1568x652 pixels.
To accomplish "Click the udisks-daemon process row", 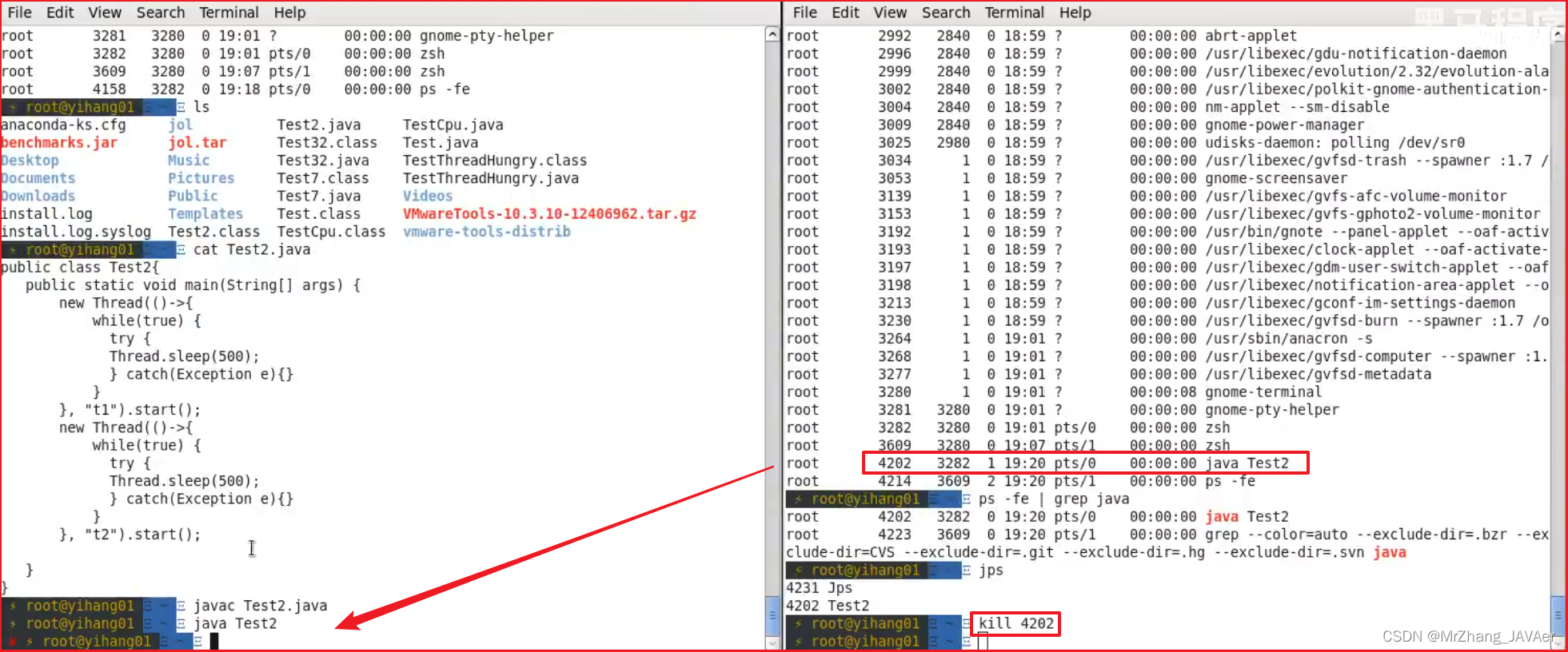I will coord(1126,142).
